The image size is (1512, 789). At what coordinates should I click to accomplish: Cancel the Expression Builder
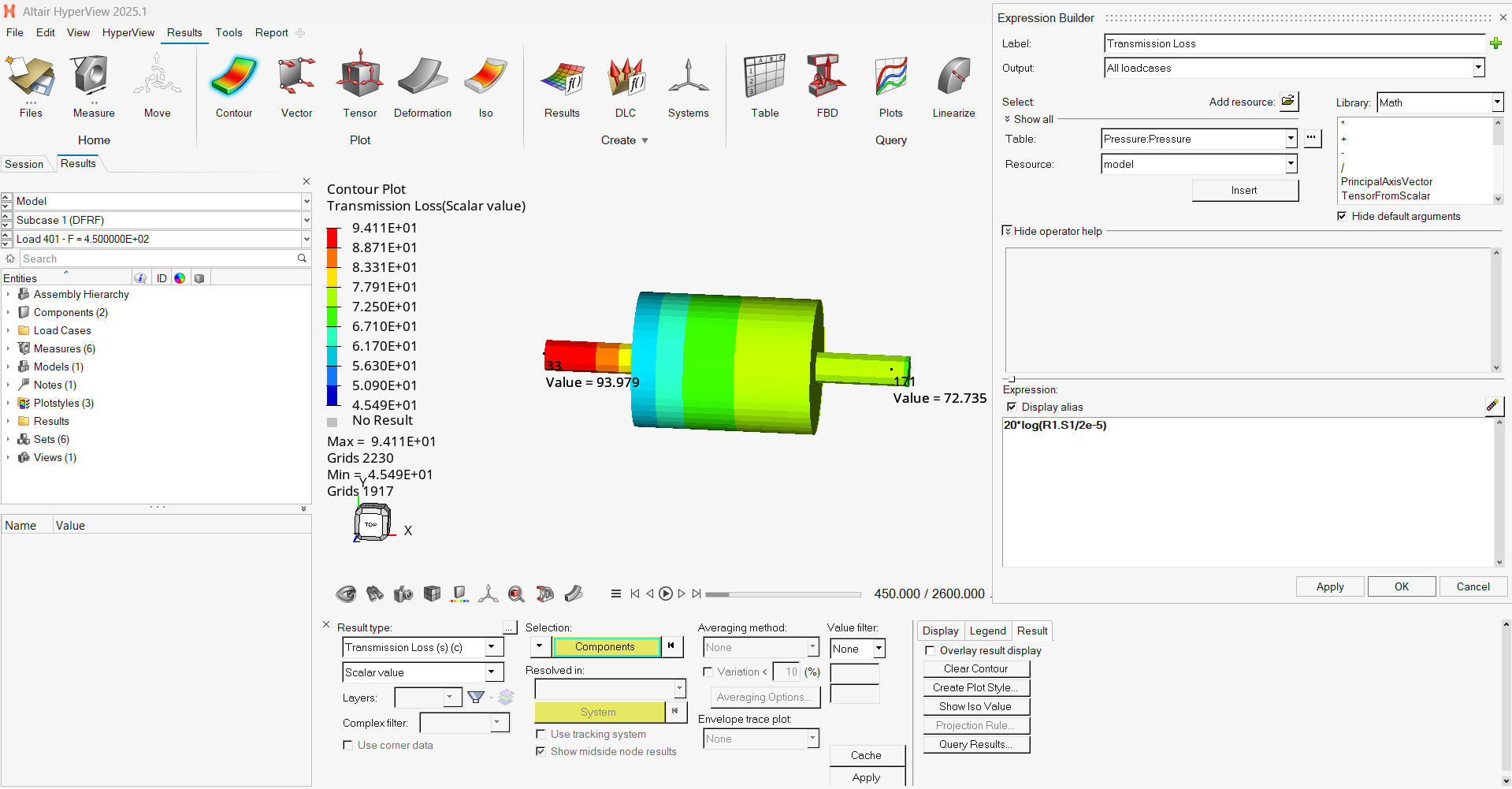[1473, 586]
